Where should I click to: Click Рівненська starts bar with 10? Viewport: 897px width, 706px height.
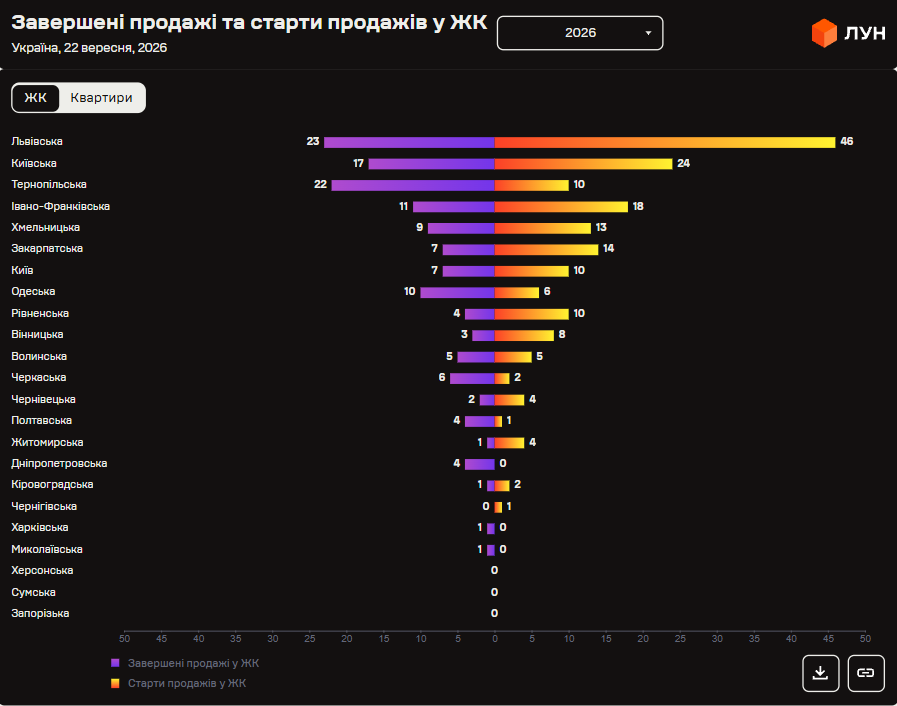531,314
